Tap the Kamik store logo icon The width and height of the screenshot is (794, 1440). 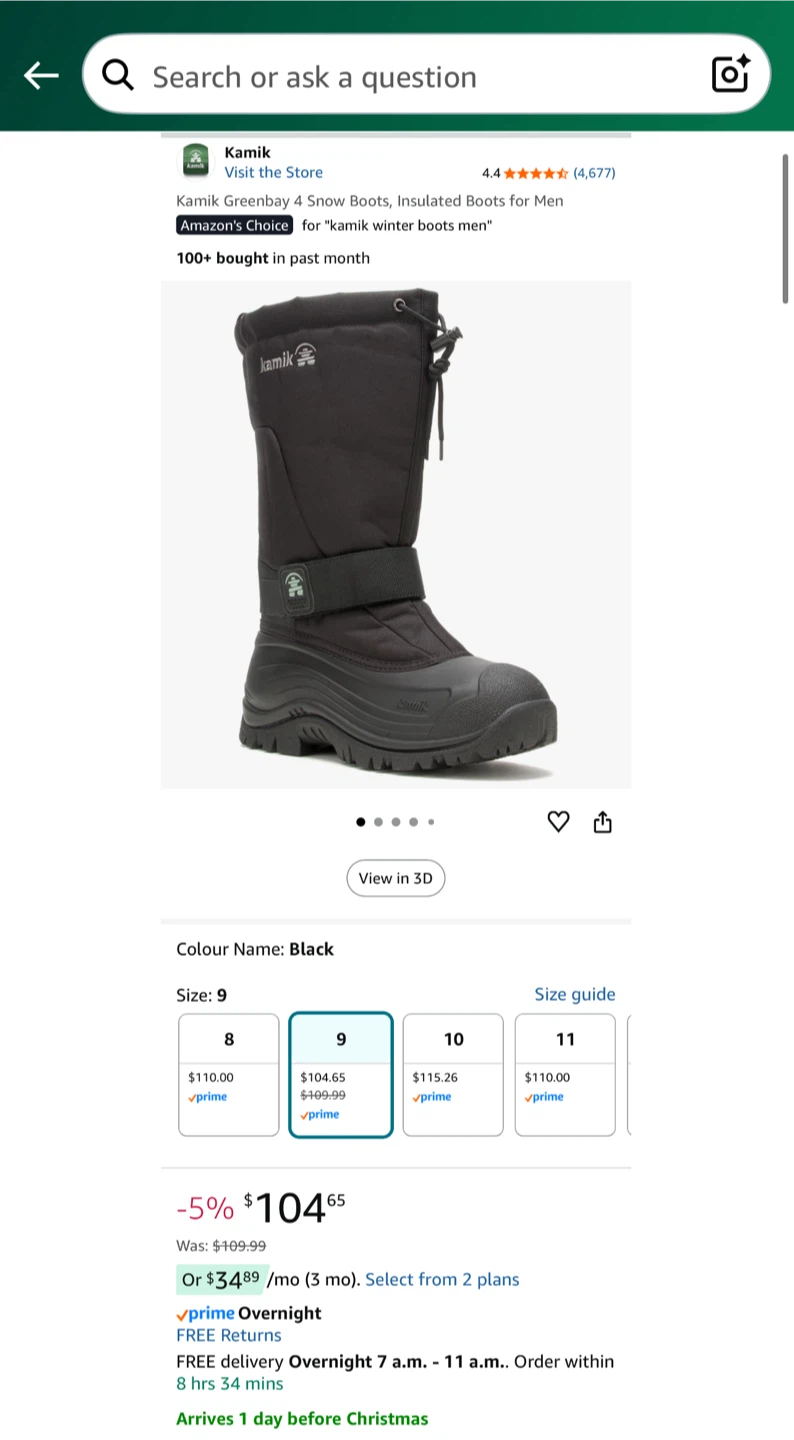point(195,162)
